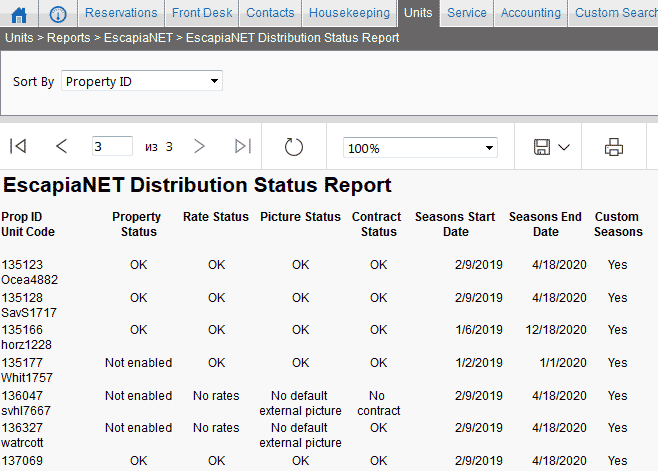Switch to the Contacts tab

[x=270, y=13]
